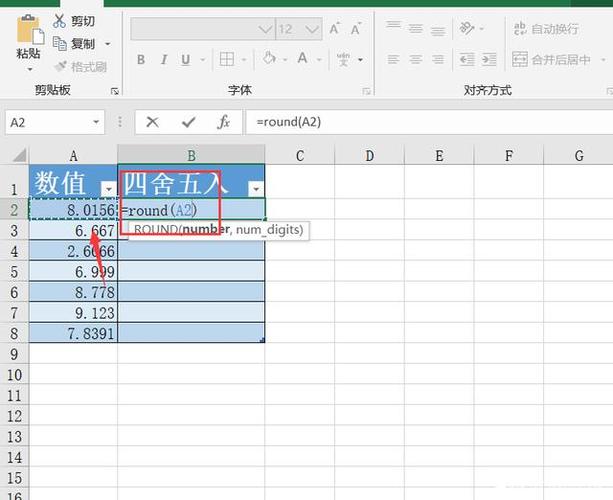Image resolution: width=613 pixels, height=500 pixels.
Task: Click the text Orientation icon
Action: 467,28
